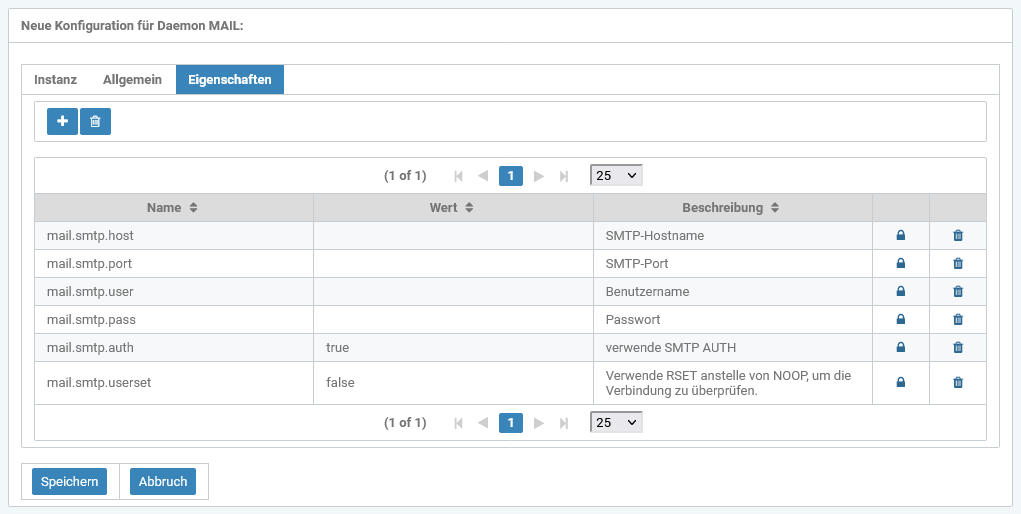Open the top rows-per-page dropdown
This screenshot has width=1021, height=514.
tap(616, 176)
